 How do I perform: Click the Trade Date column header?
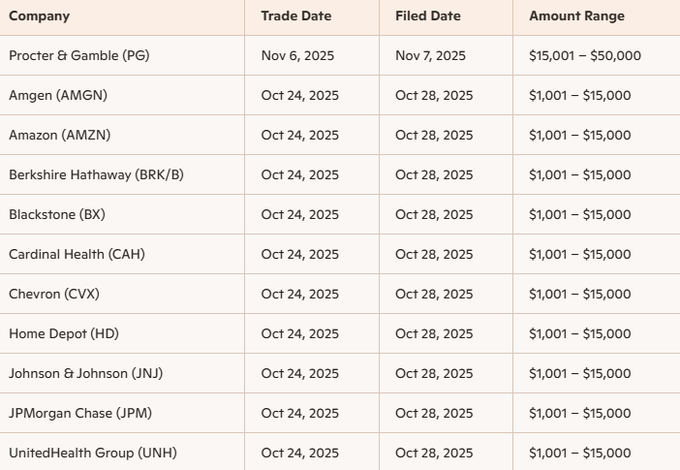[x=296, y=16]
